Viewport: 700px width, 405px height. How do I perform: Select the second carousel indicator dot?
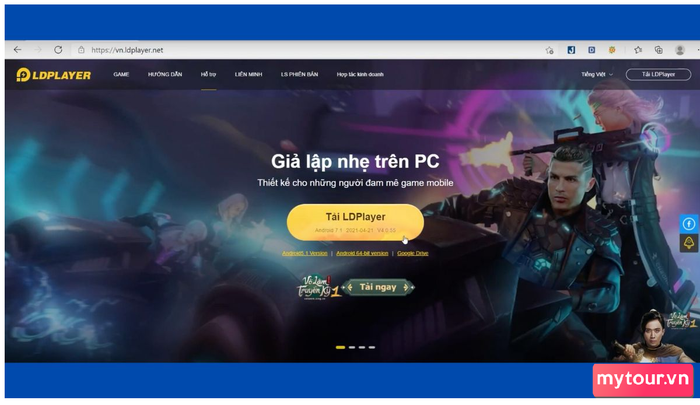click(352, 347)
